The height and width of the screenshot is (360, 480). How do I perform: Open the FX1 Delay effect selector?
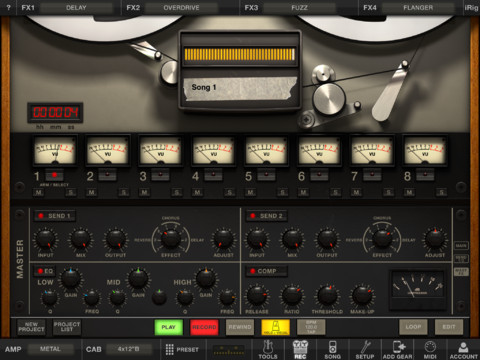(76, 8)
